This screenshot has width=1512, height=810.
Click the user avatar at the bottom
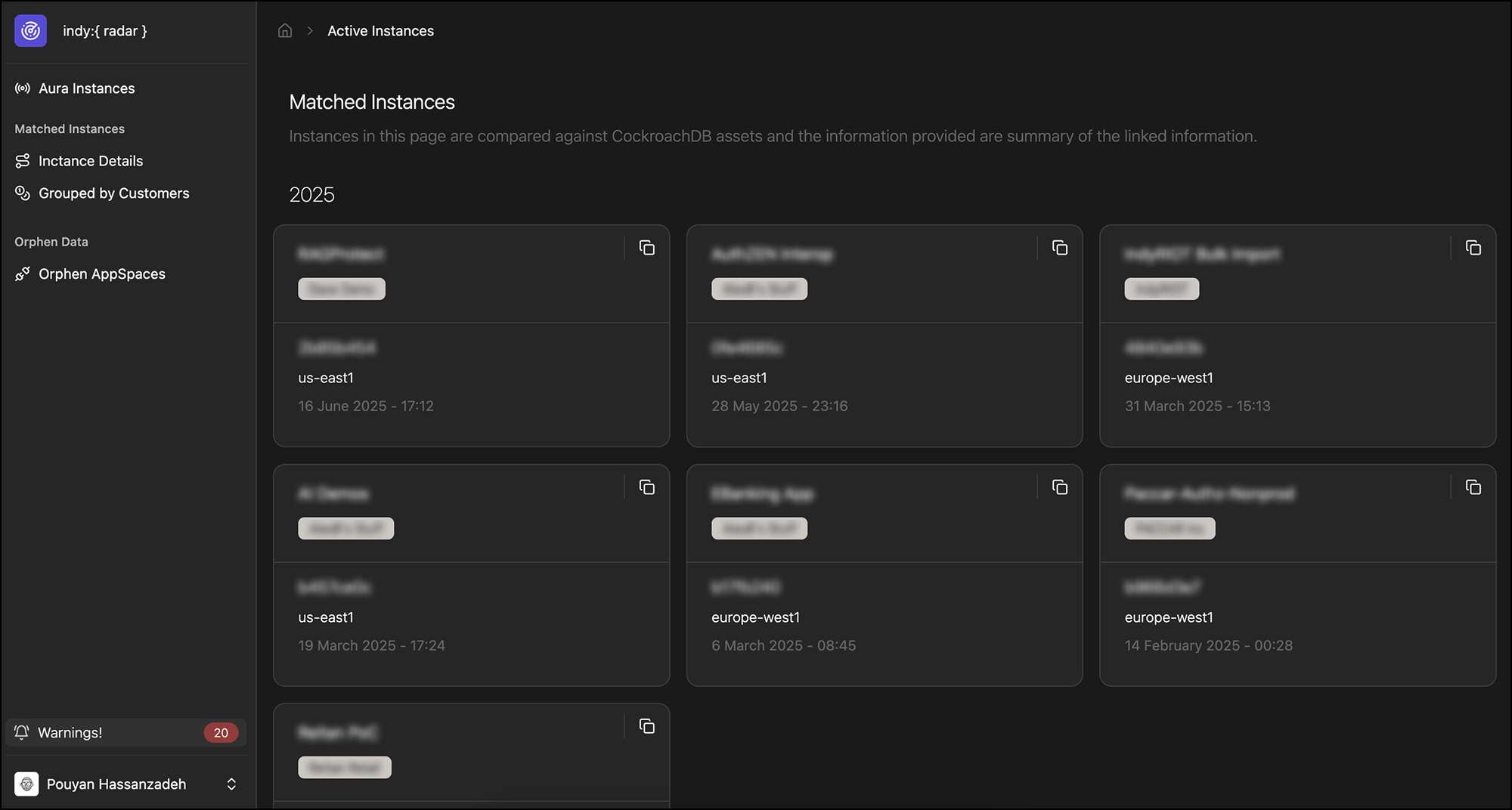tap(26, 784)
